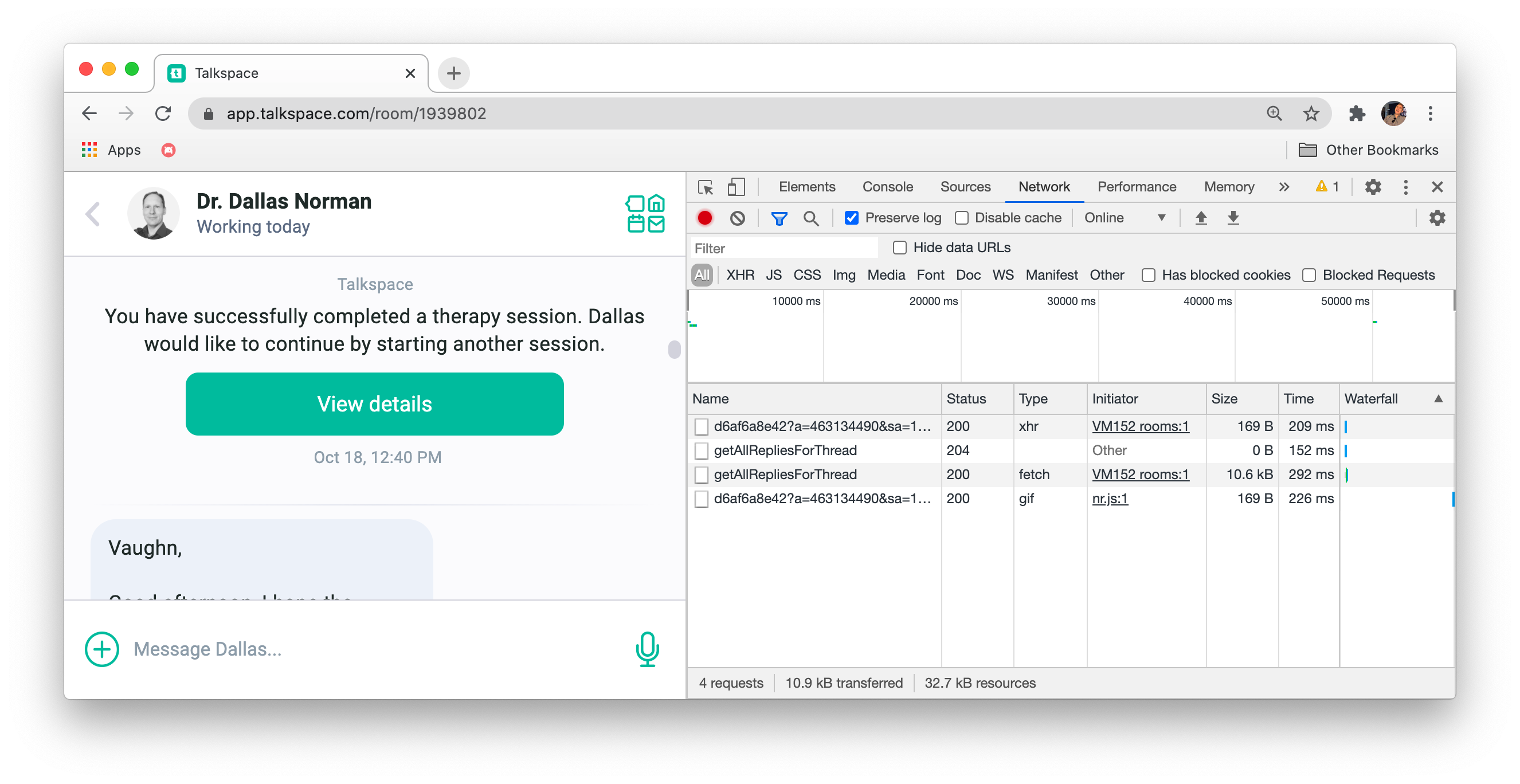Open network search with the magnifier
The image size is (1520, 784).
tap(811, 218)
